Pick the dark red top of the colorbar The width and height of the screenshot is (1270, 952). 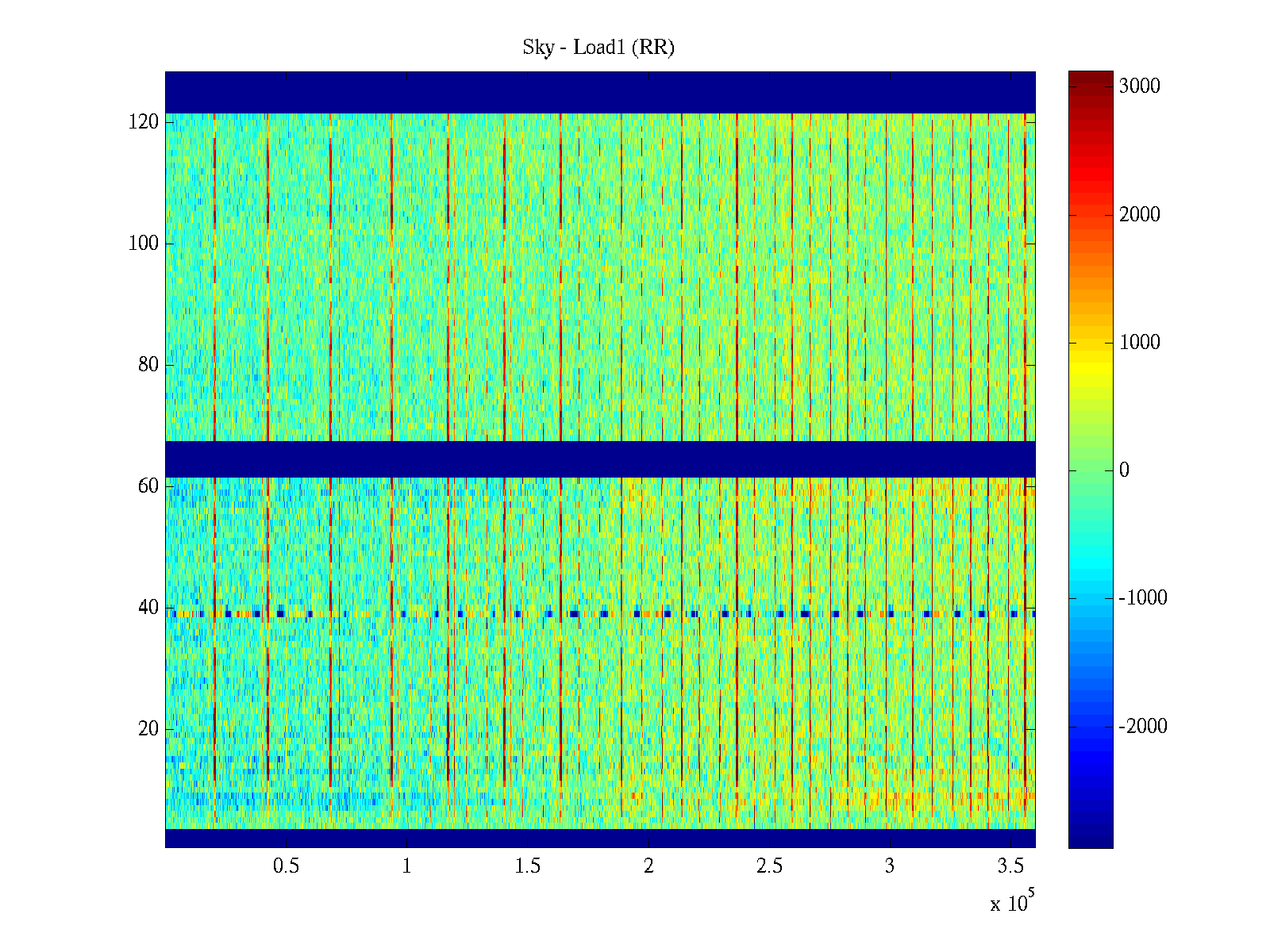(x=1091, y=78)
